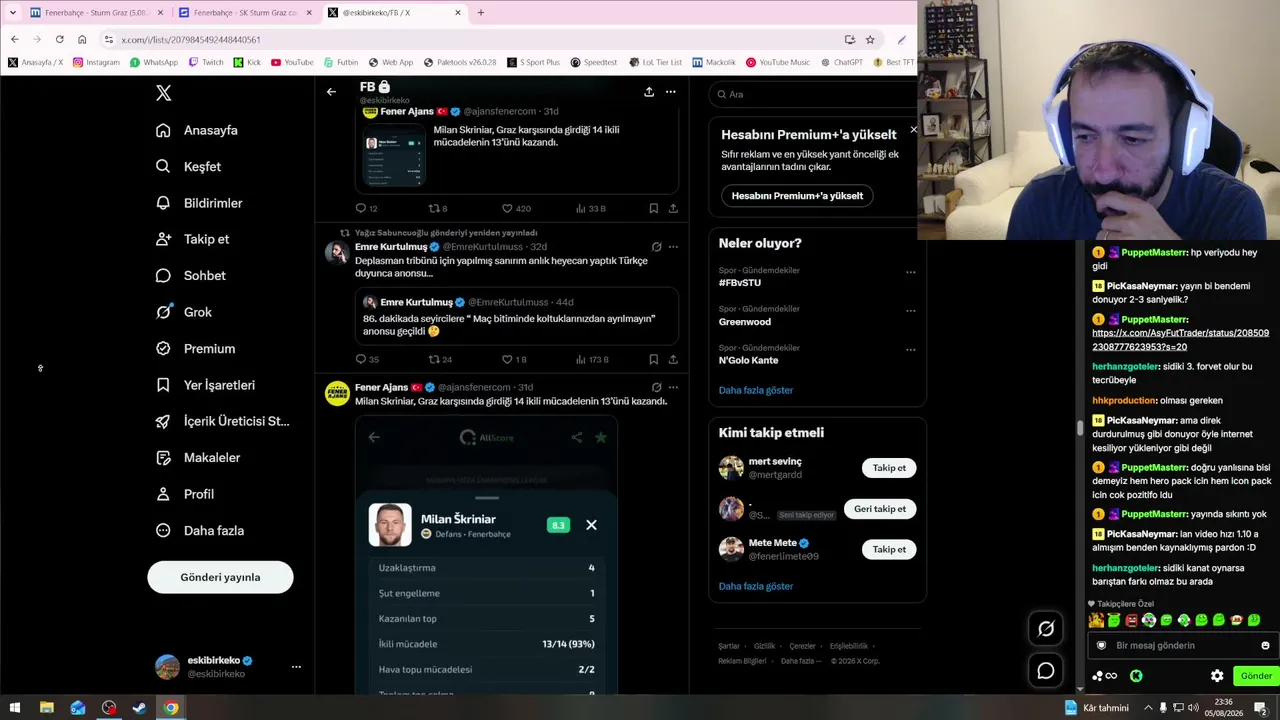Image resolution: width=1280 pixels, height=720 pixels.
Task: Follow mert sevinç with Takip et
Action: pos(889,468)
